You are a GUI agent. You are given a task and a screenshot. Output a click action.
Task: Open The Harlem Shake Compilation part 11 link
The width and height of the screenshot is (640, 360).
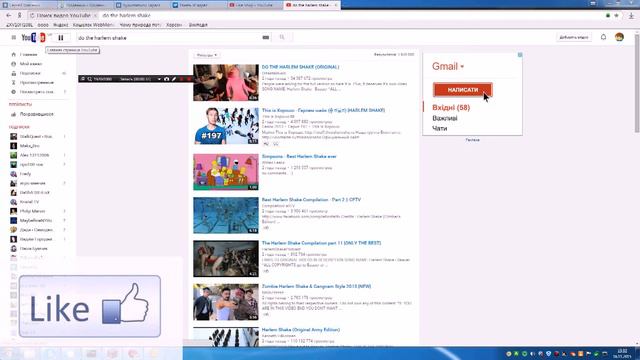tap(322, 243)
